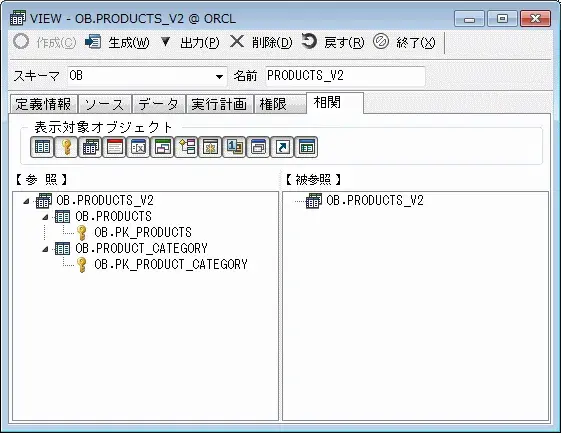
Task: Switch to the 実行計画 tab
Action: coord(220,104)
